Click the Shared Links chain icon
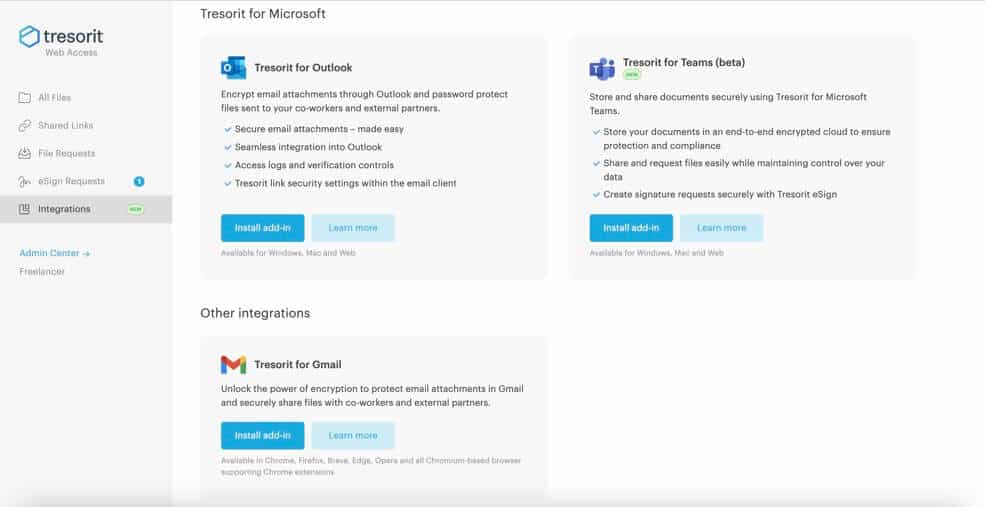Viewport: 985px width, 507px height. (24, 126)
